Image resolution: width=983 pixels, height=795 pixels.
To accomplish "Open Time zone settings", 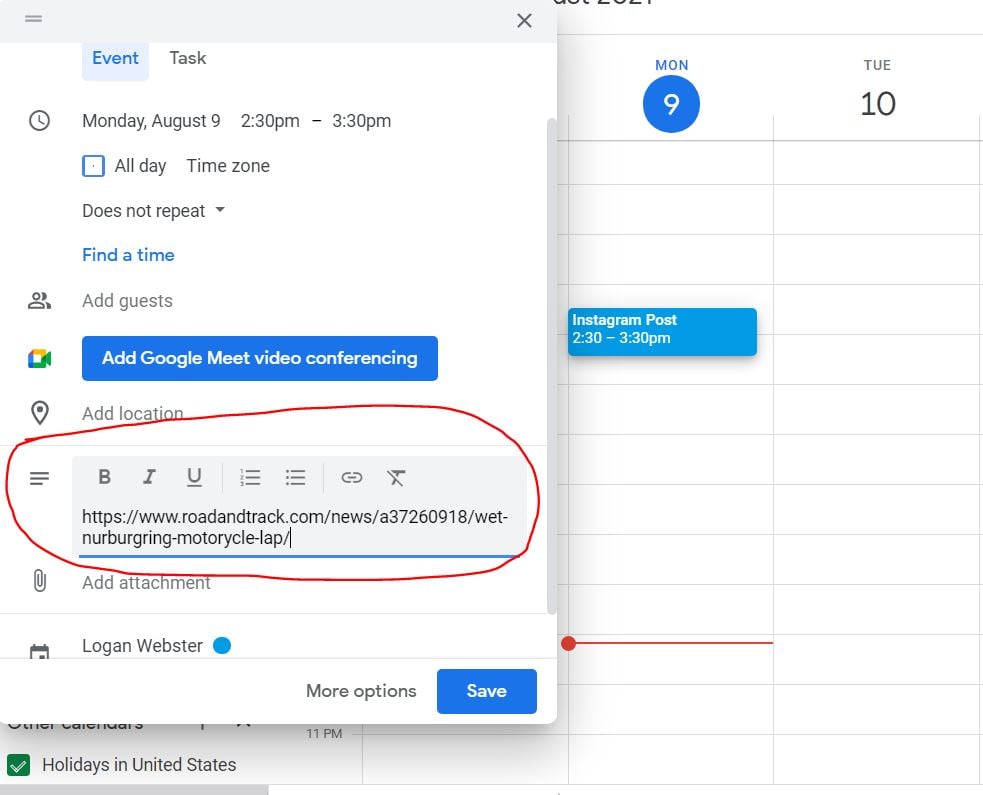I will click(227, 166).
